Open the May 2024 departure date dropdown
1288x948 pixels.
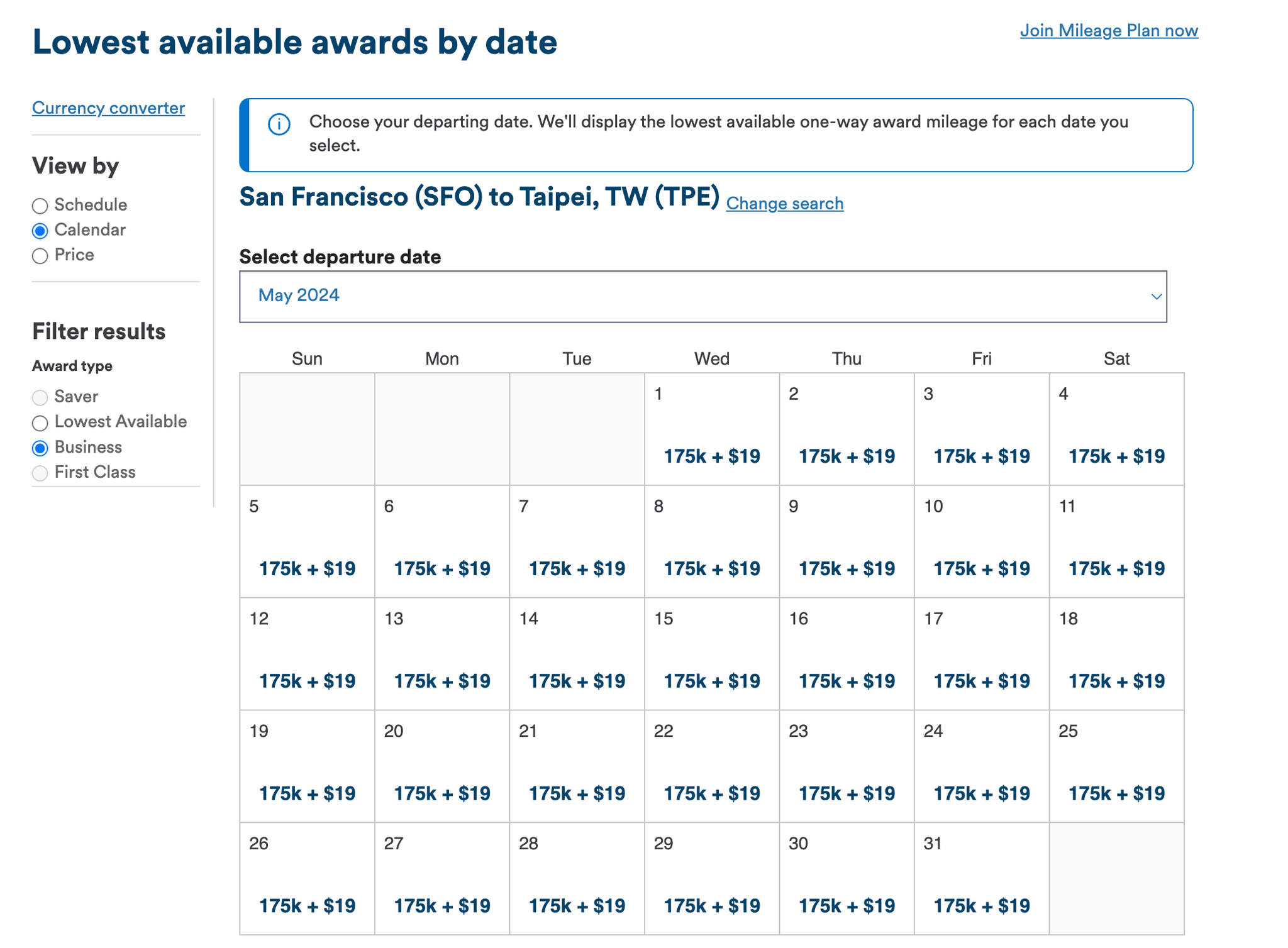701,296
